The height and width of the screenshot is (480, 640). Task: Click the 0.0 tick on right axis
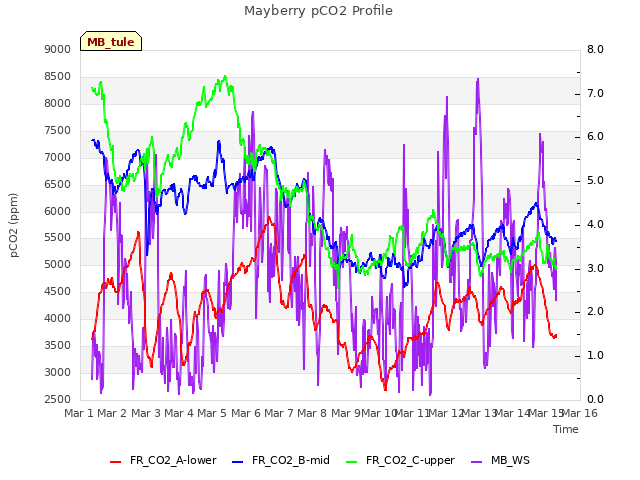click(595, 399)
